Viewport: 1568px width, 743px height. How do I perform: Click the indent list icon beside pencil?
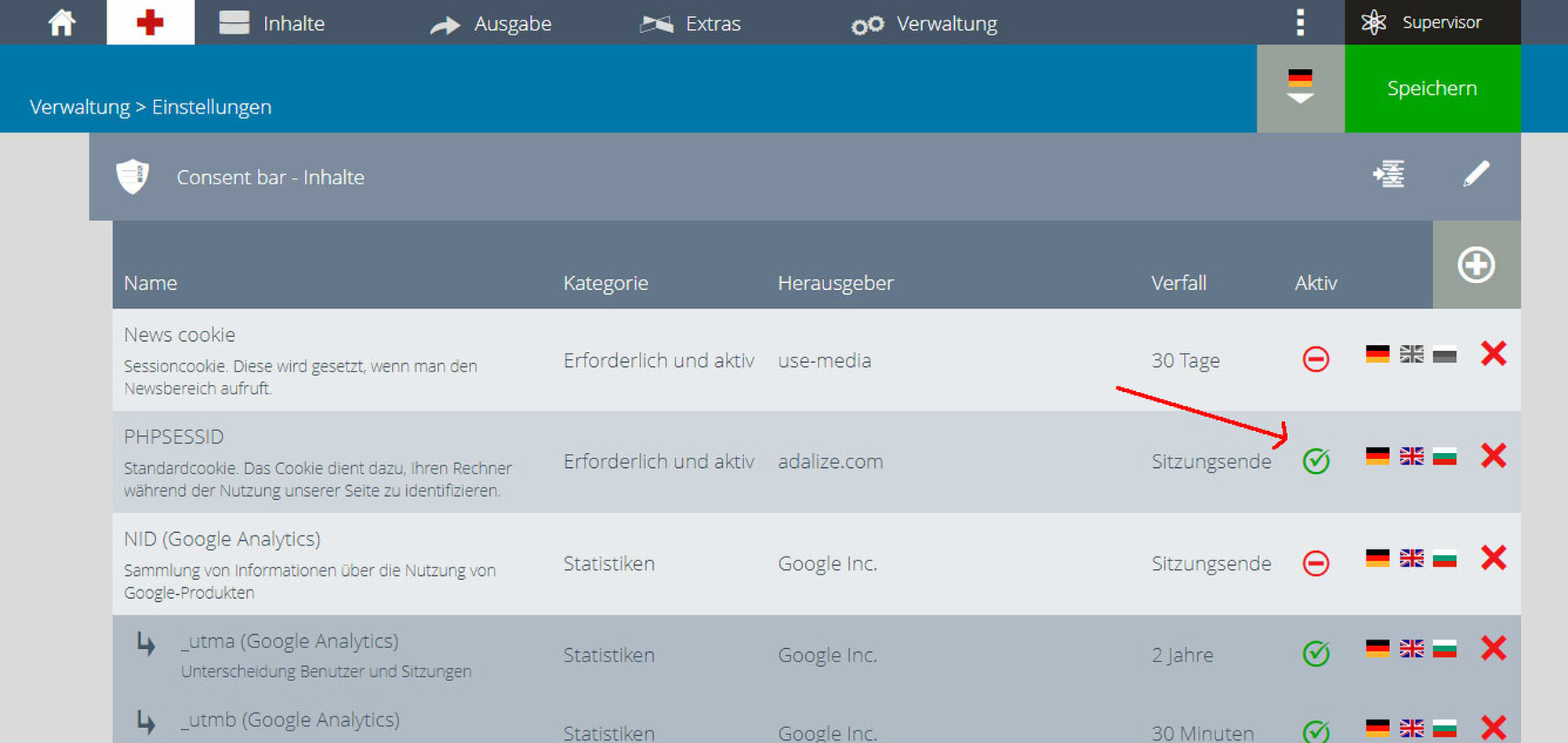pyautogui.click(x=1388, y=174)
